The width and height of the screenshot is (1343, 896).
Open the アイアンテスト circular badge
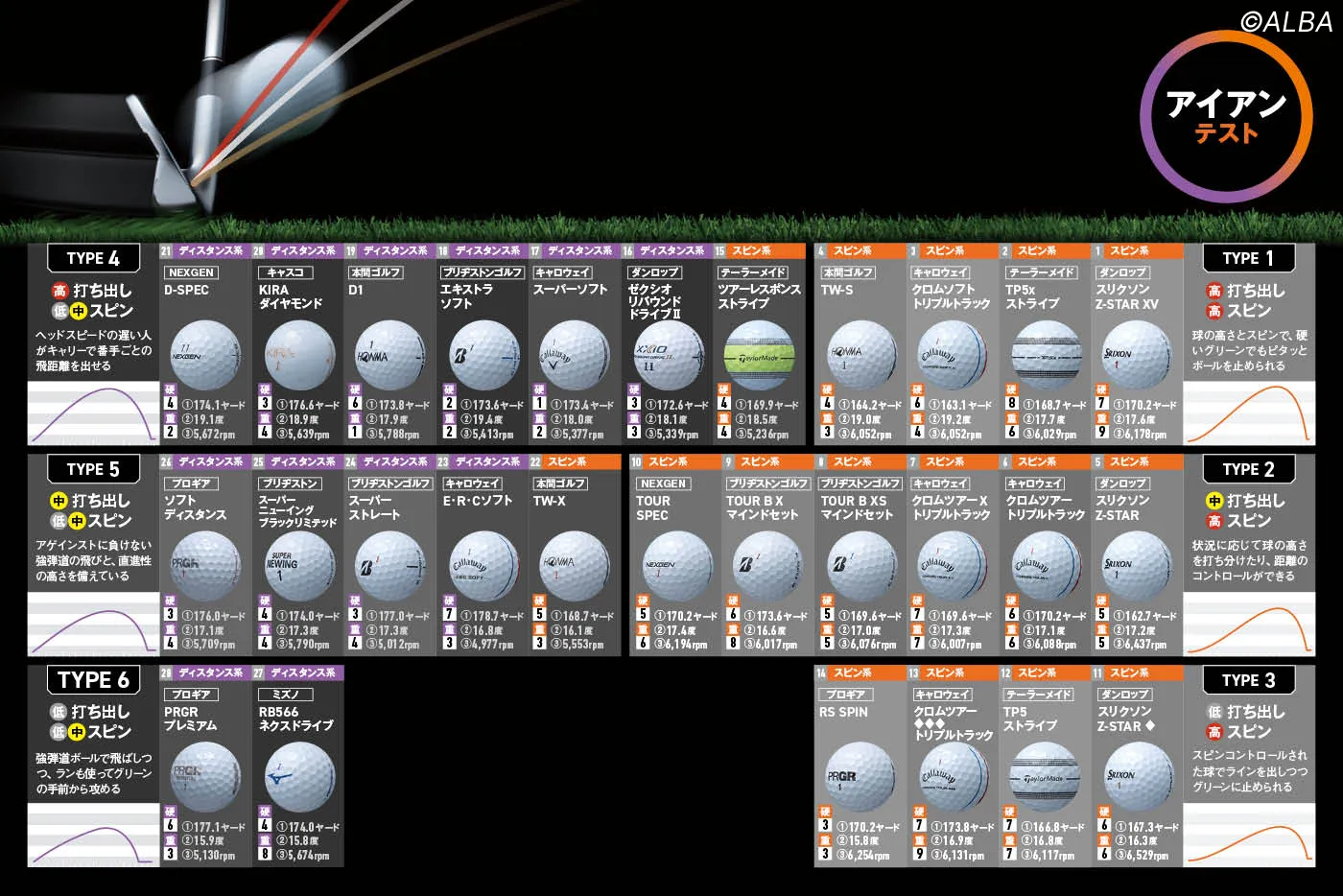point(1225,115)
